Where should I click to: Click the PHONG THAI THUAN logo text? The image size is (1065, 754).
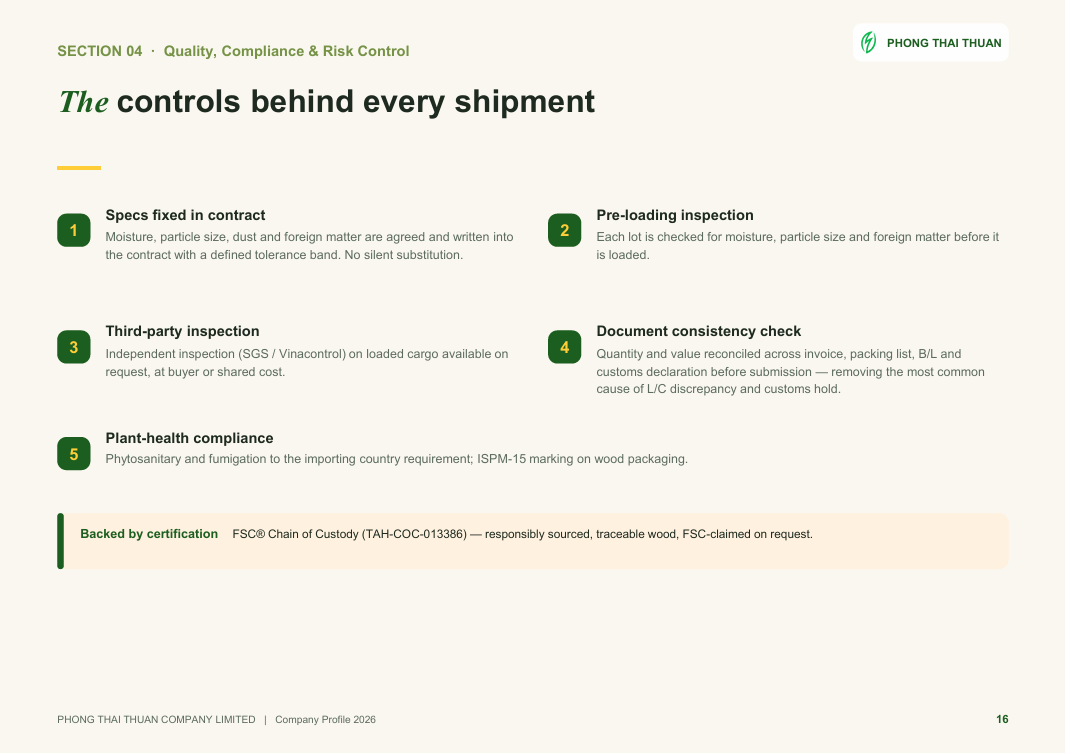coord(944,43)
